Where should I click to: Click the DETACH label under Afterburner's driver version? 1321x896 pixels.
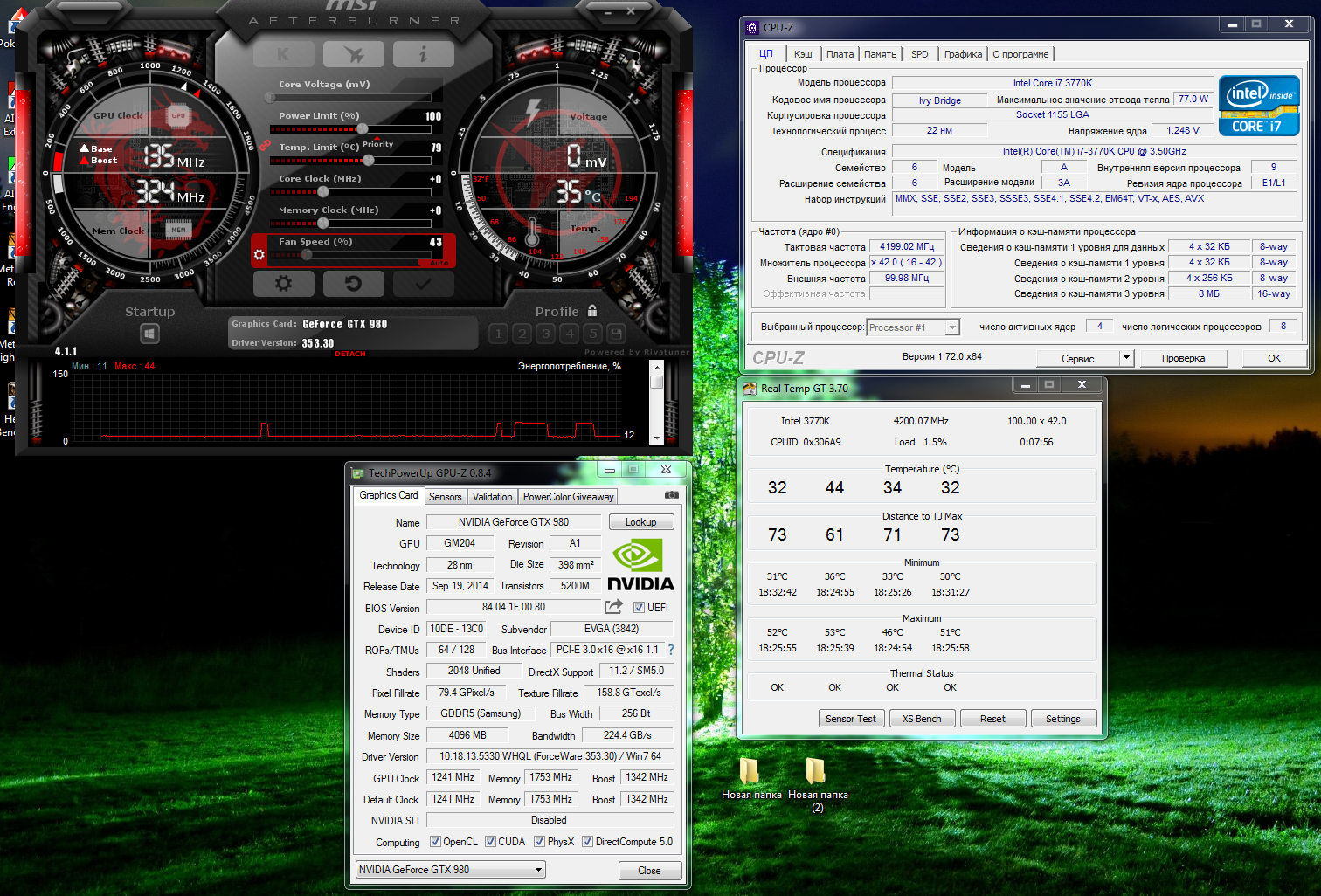pos(350,354)
